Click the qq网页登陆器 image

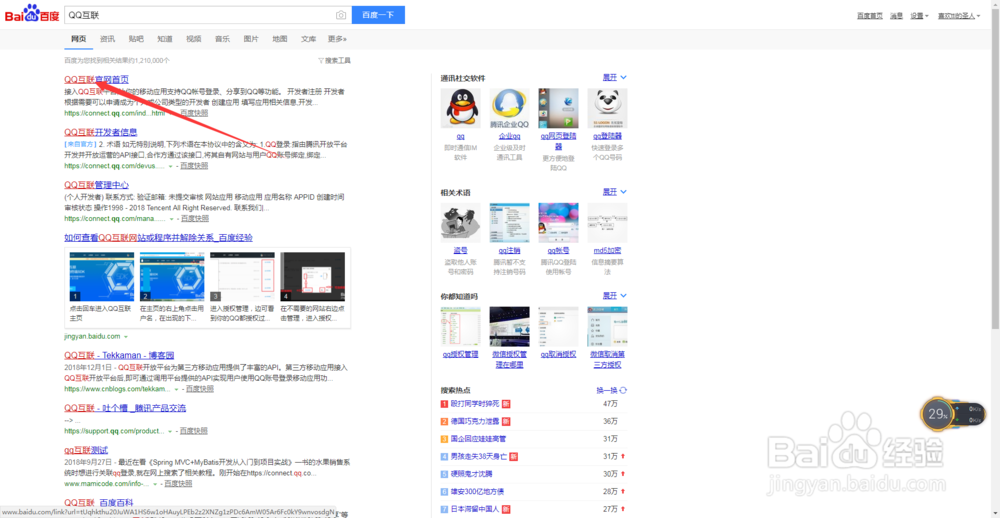pos(558,108)
